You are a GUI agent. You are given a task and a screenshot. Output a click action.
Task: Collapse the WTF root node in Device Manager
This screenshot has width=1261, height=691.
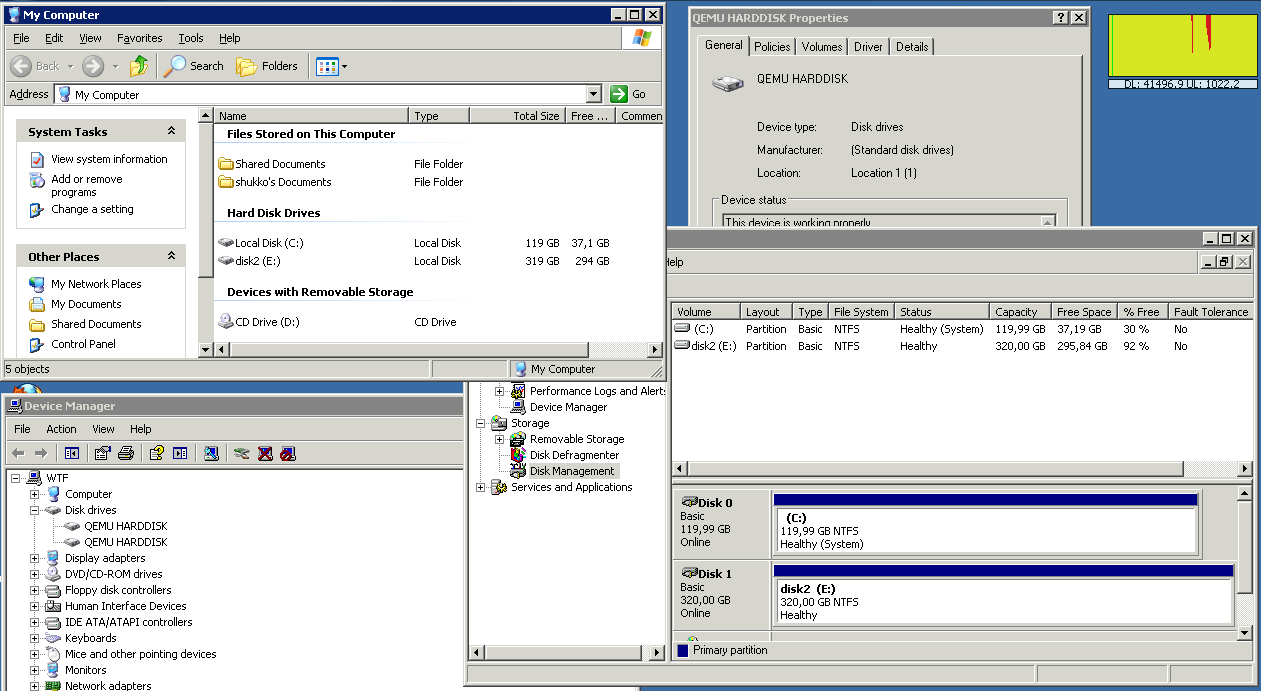click(x=17, y=478)
